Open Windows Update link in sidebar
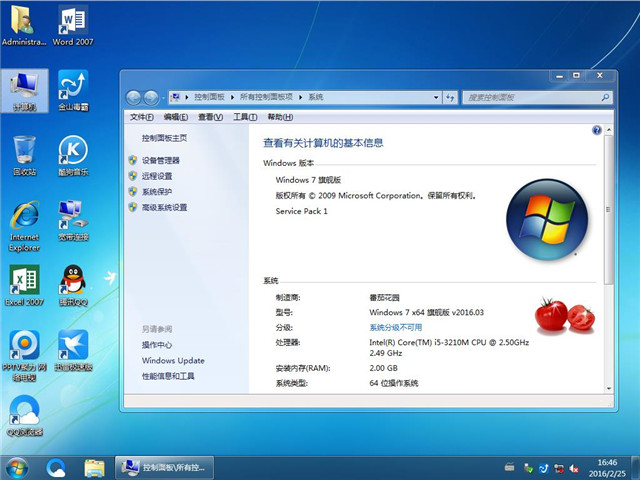Image resolution: width=640 pixels, height=480 pixels. pyautogui.click(x=173, y=360)
